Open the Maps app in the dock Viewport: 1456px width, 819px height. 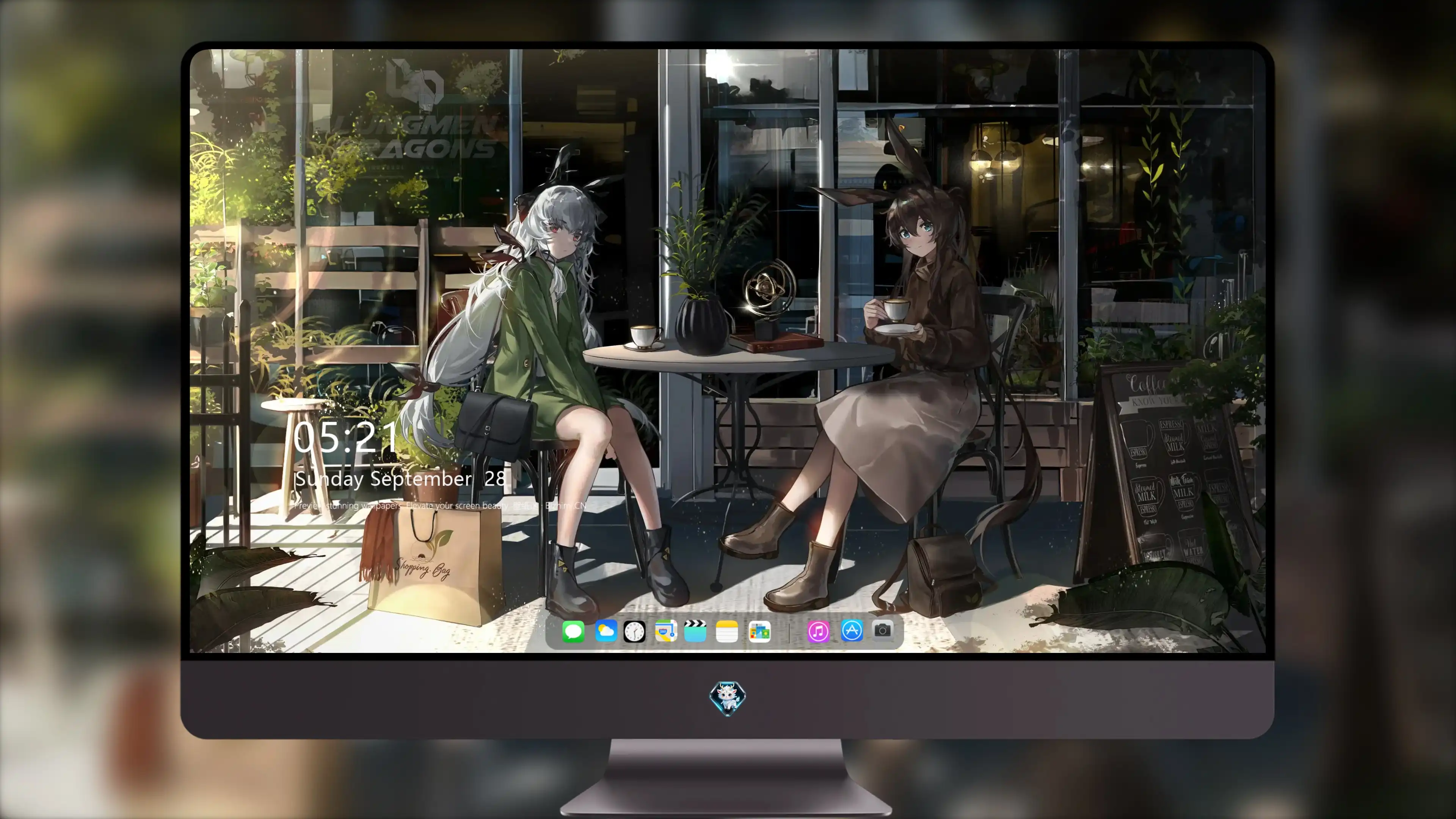click(666, 631)
